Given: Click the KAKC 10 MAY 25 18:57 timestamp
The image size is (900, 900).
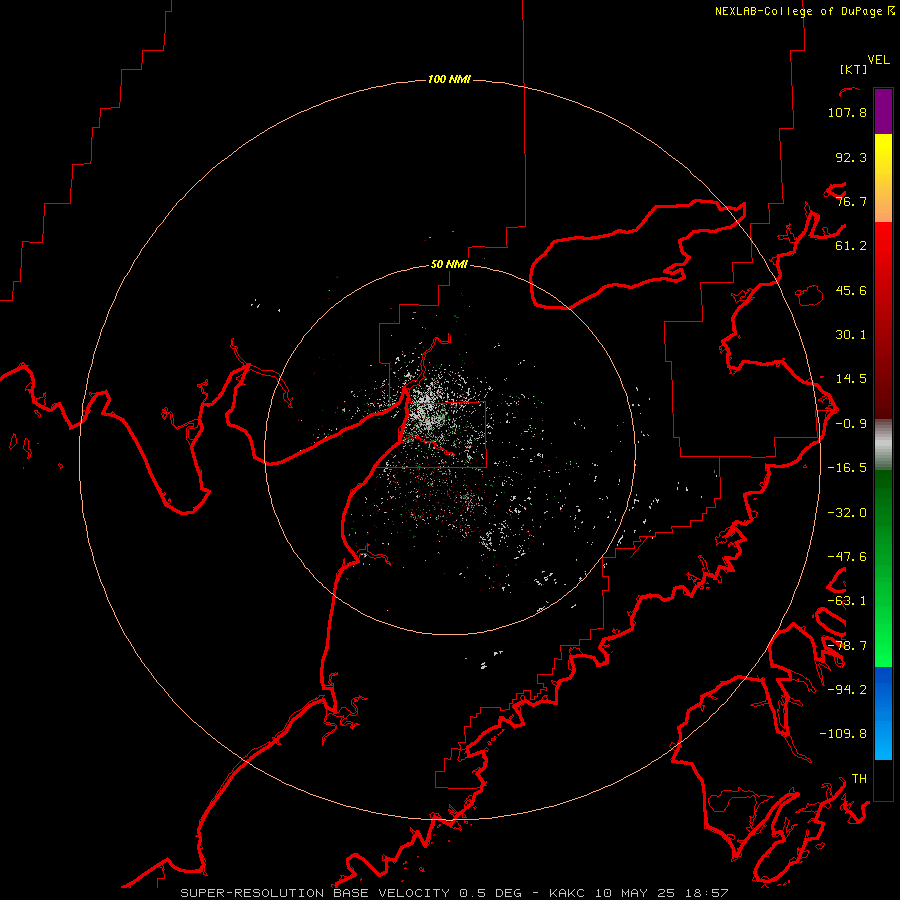Looking at the screenshot, I should click(639, 893).
